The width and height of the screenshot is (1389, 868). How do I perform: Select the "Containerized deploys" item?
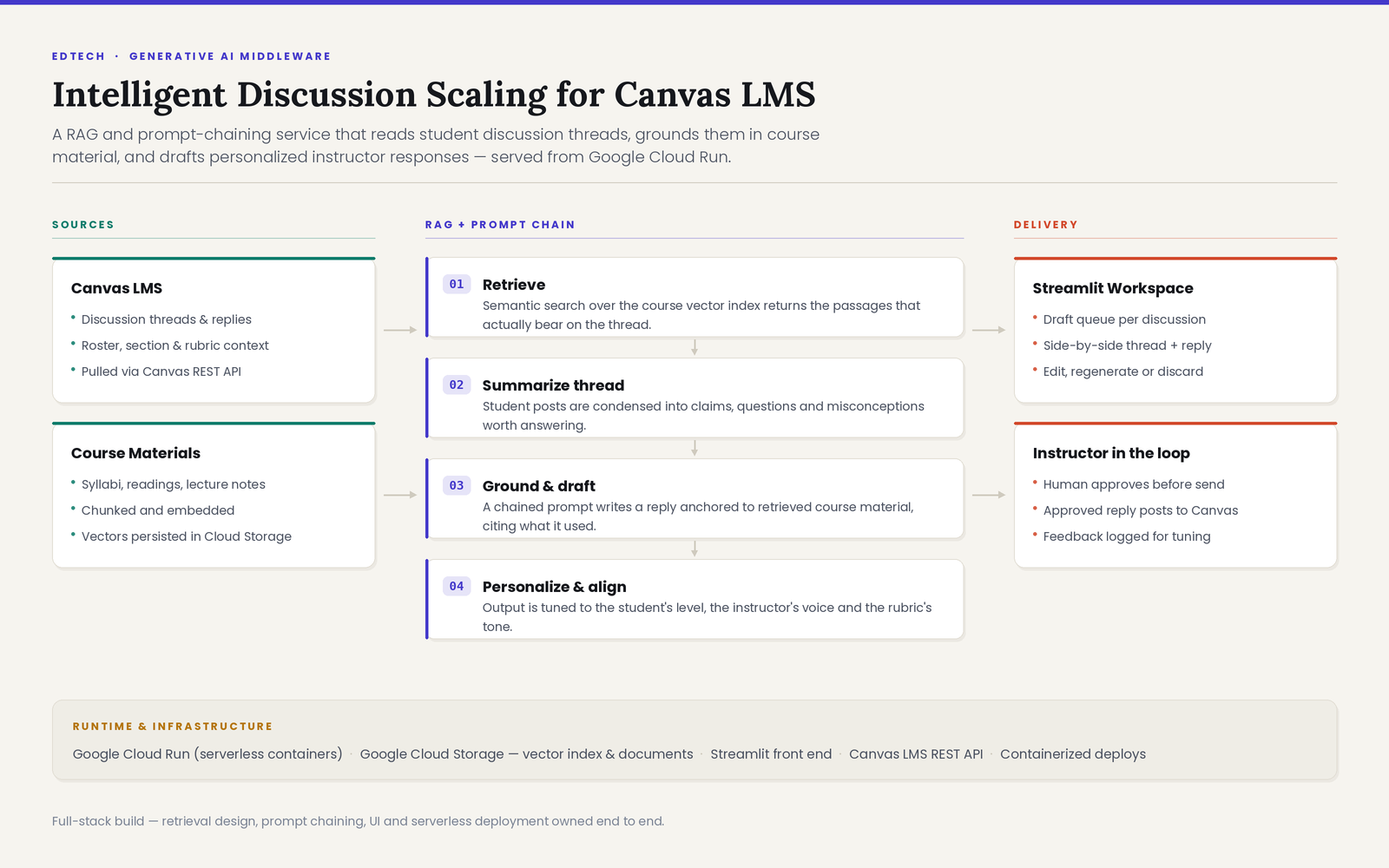coord(1073,754)
